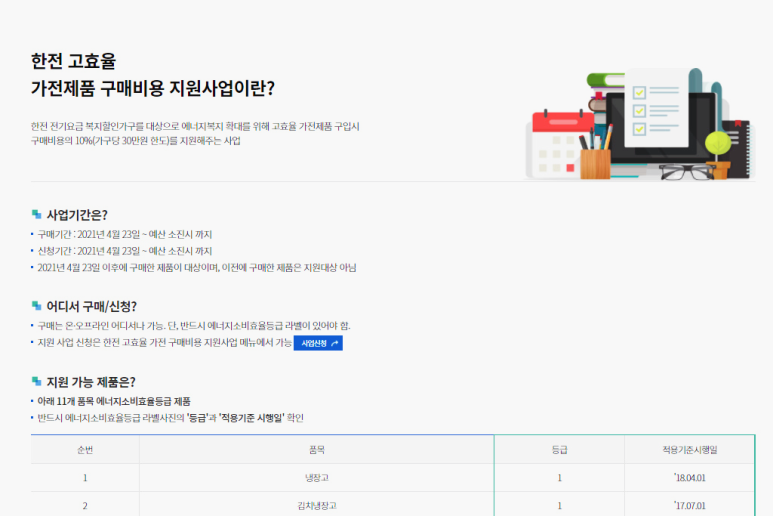
Task: Click the 품목 column header
Action: click(316, 450)
